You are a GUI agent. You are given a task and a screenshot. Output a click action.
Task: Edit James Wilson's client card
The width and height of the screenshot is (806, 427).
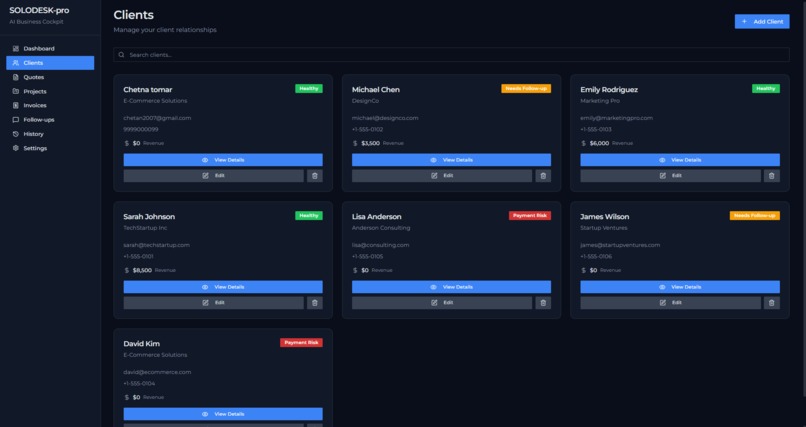pyautogui.click(x=670, y=303)
